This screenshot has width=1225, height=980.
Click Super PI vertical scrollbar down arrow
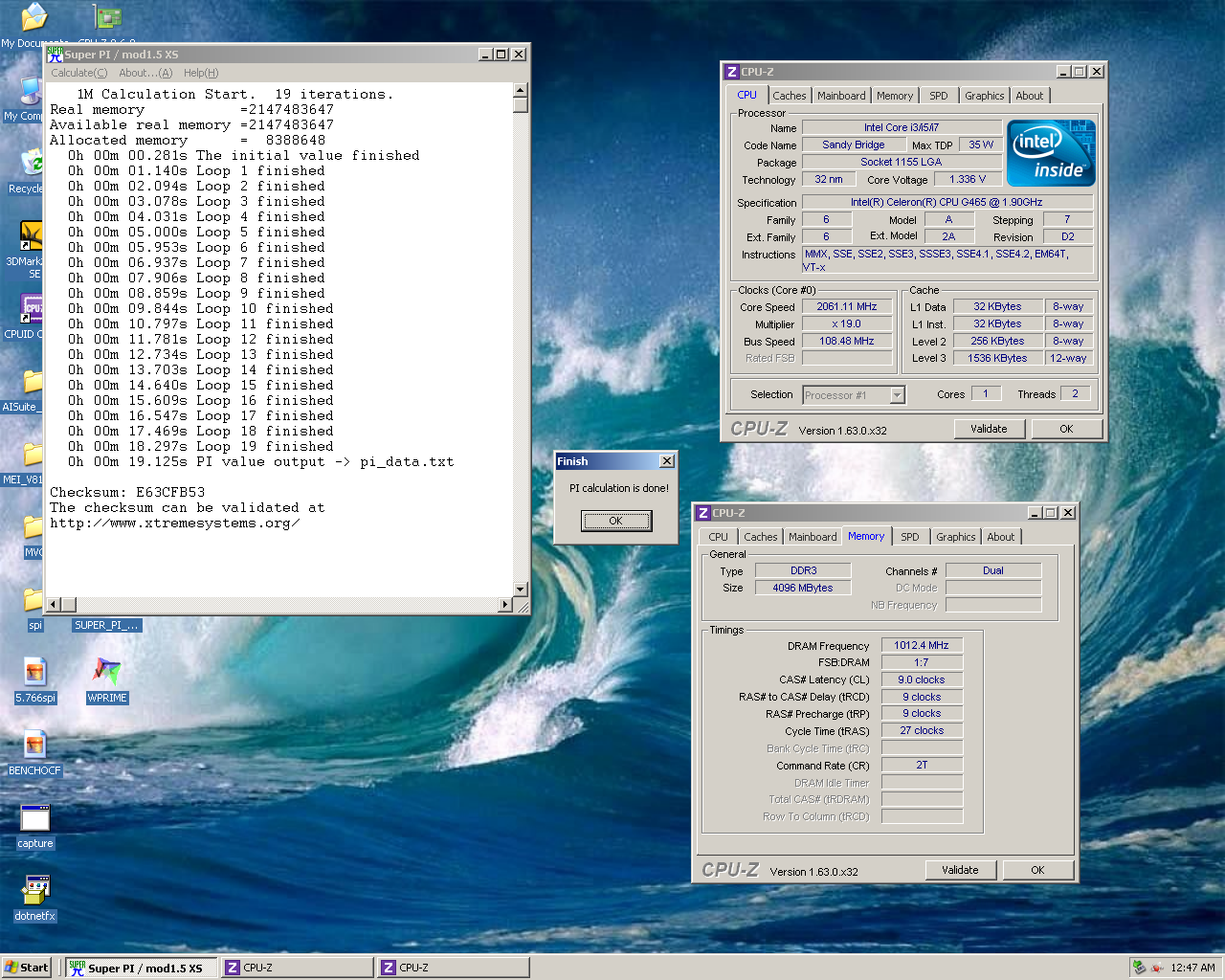[521, 590]
